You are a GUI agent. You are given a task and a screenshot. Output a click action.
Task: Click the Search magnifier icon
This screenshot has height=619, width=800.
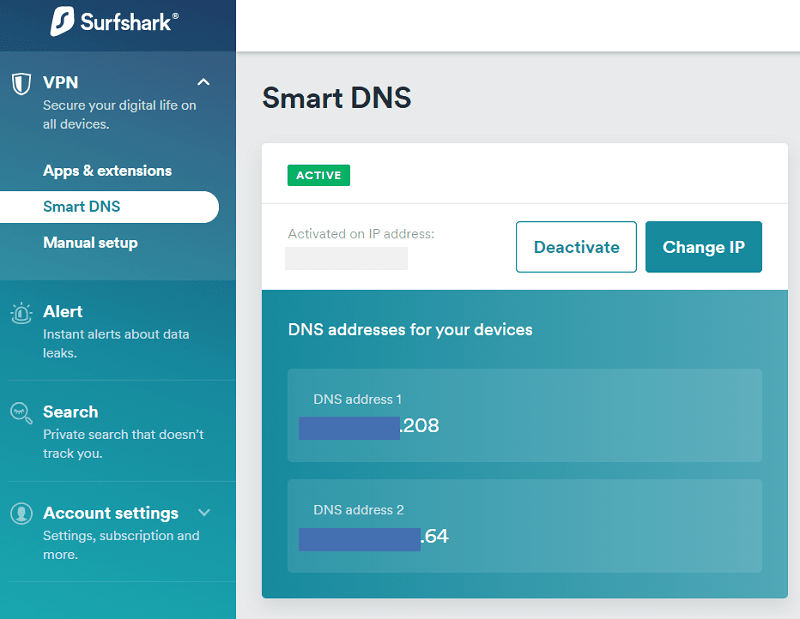(x=21, y=413)
